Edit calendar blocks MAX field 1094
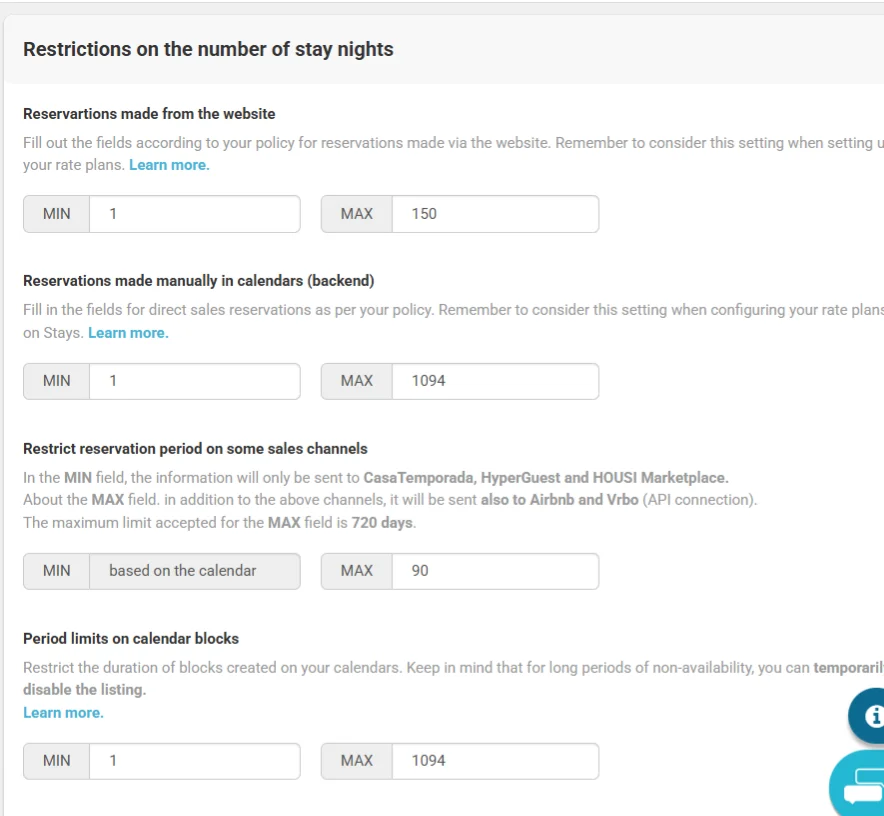The width and height of the screenshot is (884, 816). 495,761
